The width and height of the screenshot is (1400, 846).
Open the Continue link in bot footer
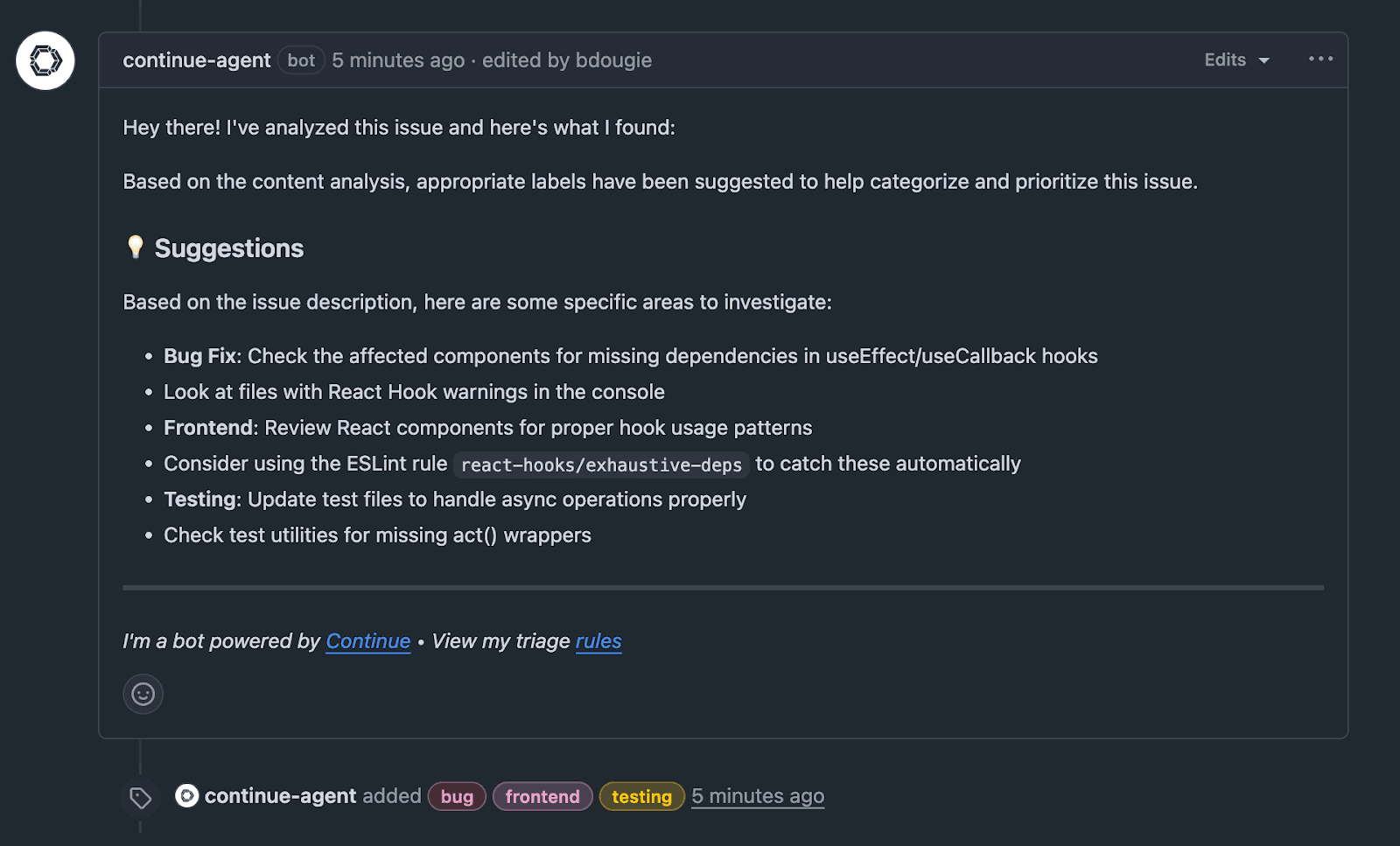point(367,641)
